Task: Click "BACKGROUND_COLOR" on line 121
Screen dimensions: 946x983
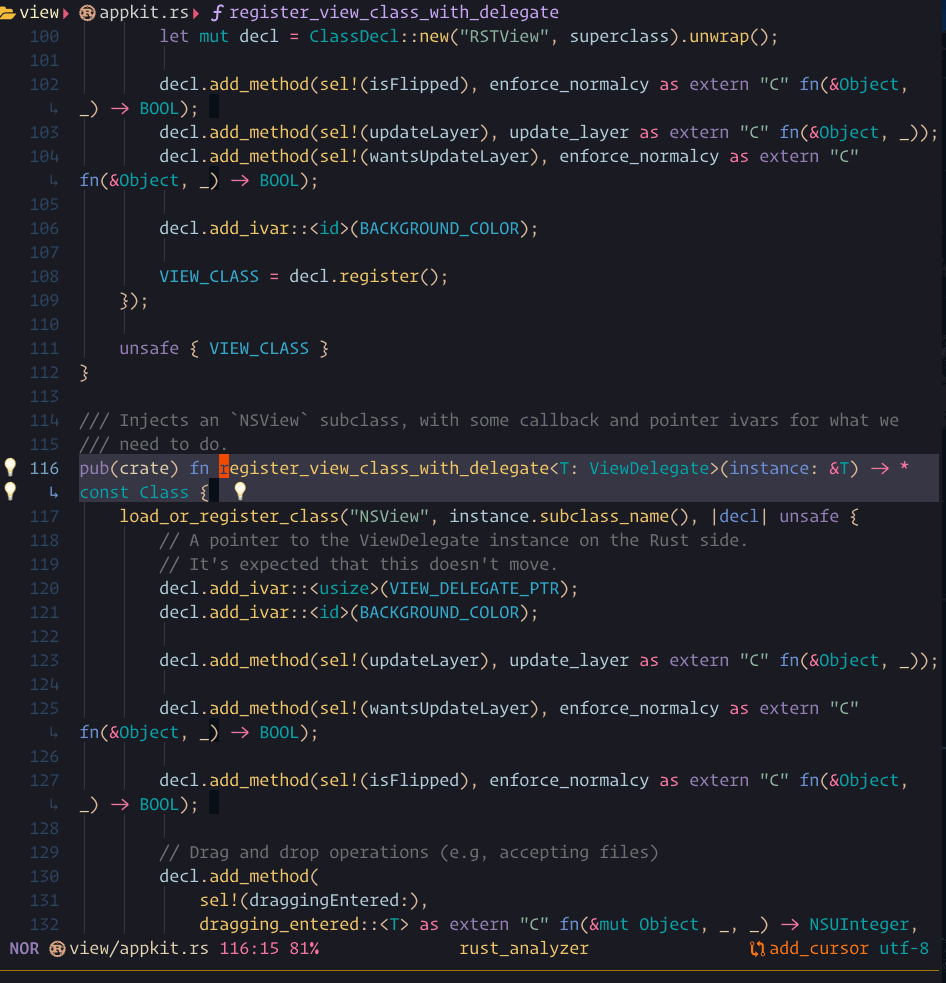Action: (439, 612)
